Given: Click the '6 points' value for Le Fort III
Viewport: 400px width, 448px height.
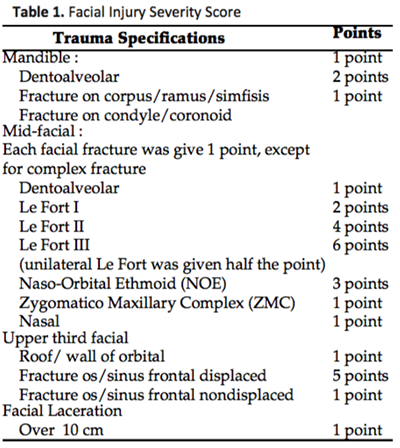Looking at the screenshot, I should (x=360, y=246).
